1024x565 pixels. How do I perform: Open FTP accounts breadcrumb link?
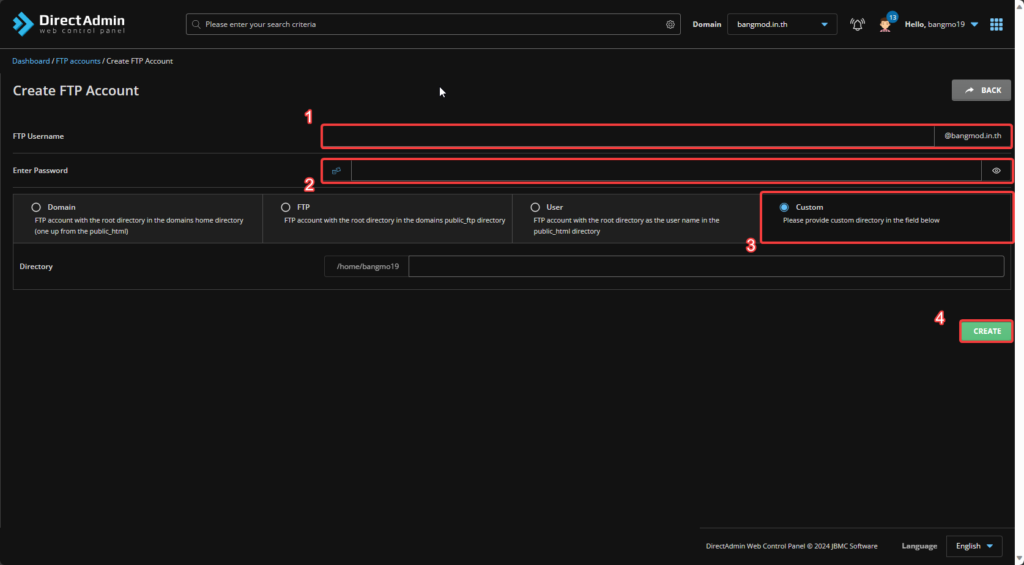point(78,61)
